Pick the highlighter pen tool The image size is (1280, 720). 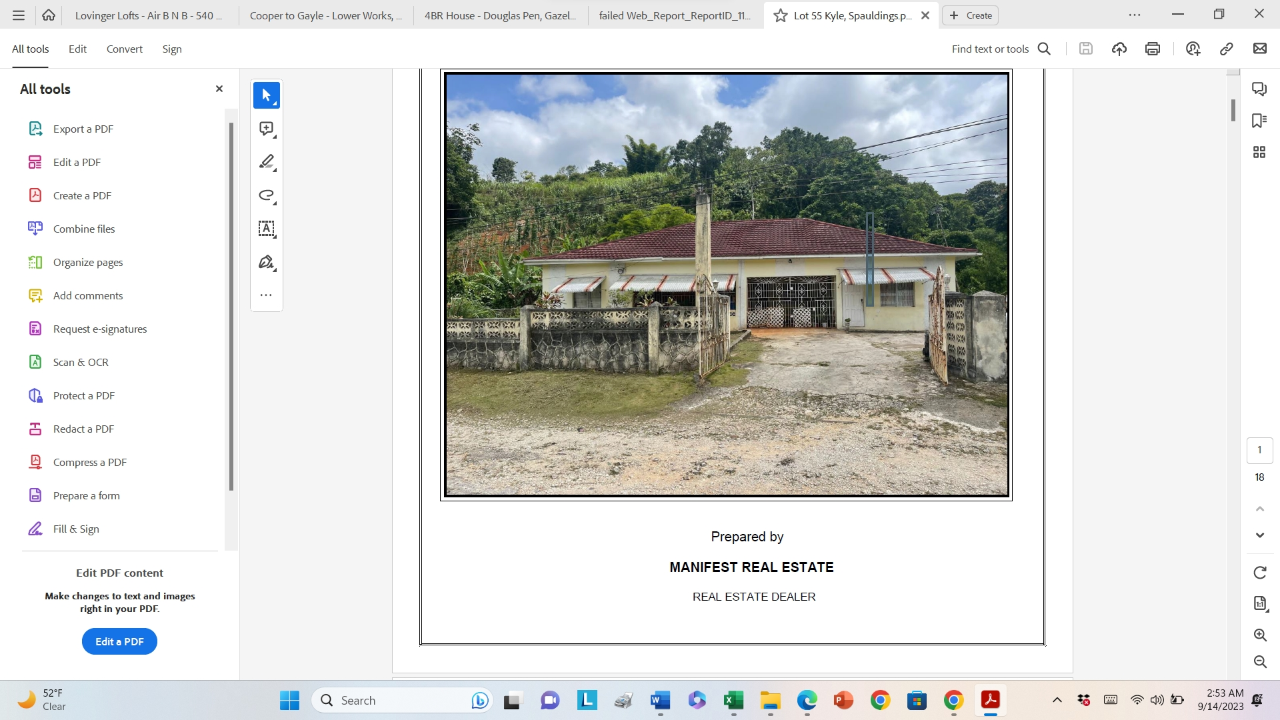click(x=266, y=162)
